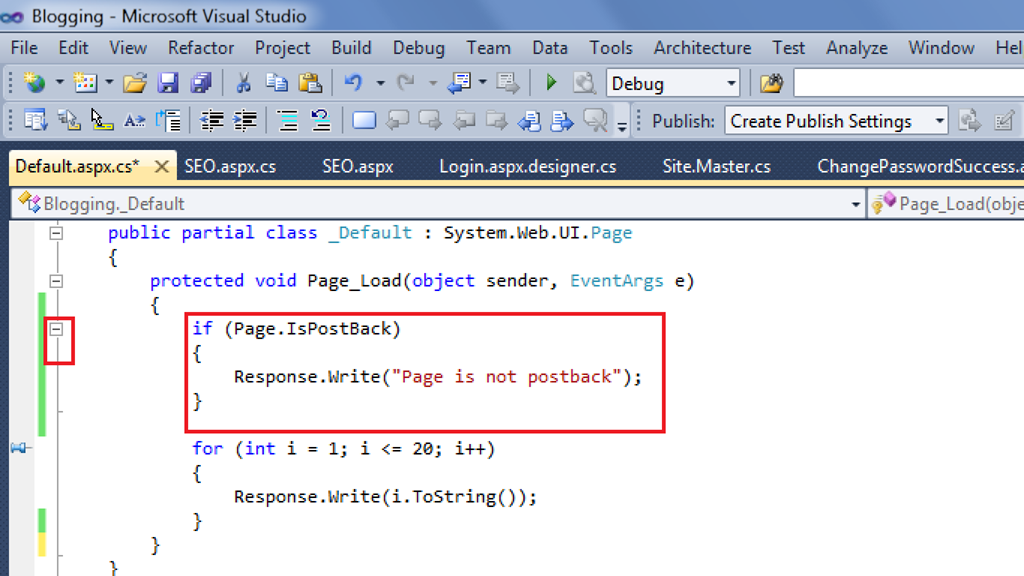
Task: Click the Decrease Line Indent icon
Action: click(x=212, y=121)
